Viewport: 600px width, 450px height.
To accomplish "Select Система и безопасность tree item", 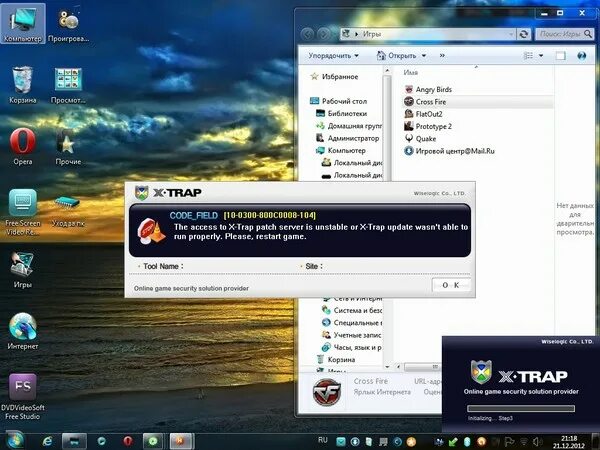I will pos(352,310).
